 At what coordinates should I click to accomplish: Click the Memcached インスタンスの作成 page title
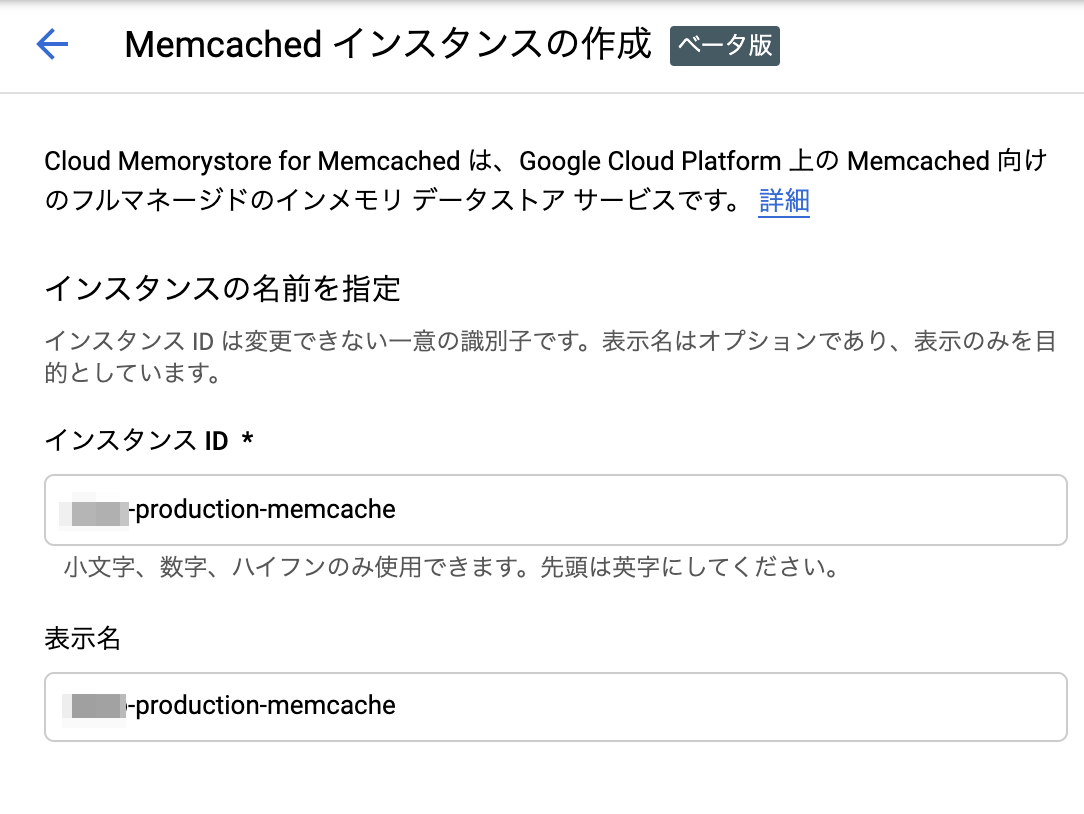click(x=388, y=44)
